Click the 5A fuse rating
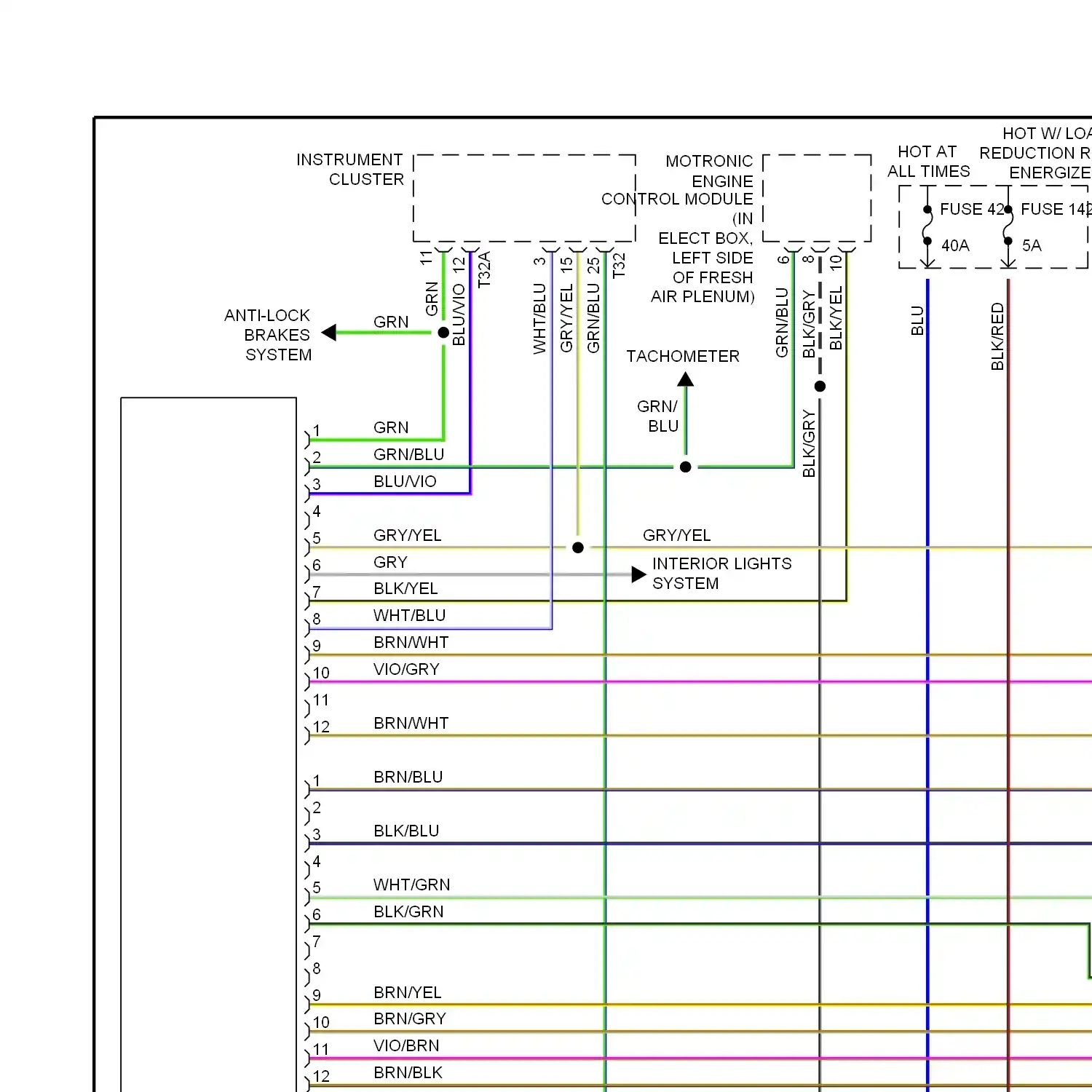The height and width of the screenshot is (1092, 1092). click(1032, 245)
